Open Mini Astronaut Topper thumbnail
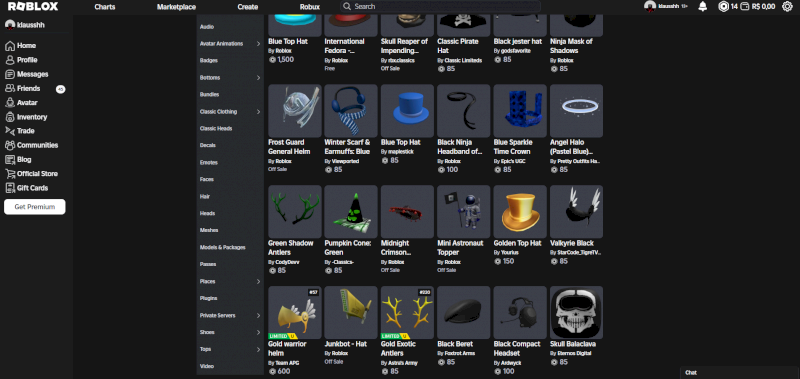800x379 pixels. pyautogui.click(x=464, y=212)
